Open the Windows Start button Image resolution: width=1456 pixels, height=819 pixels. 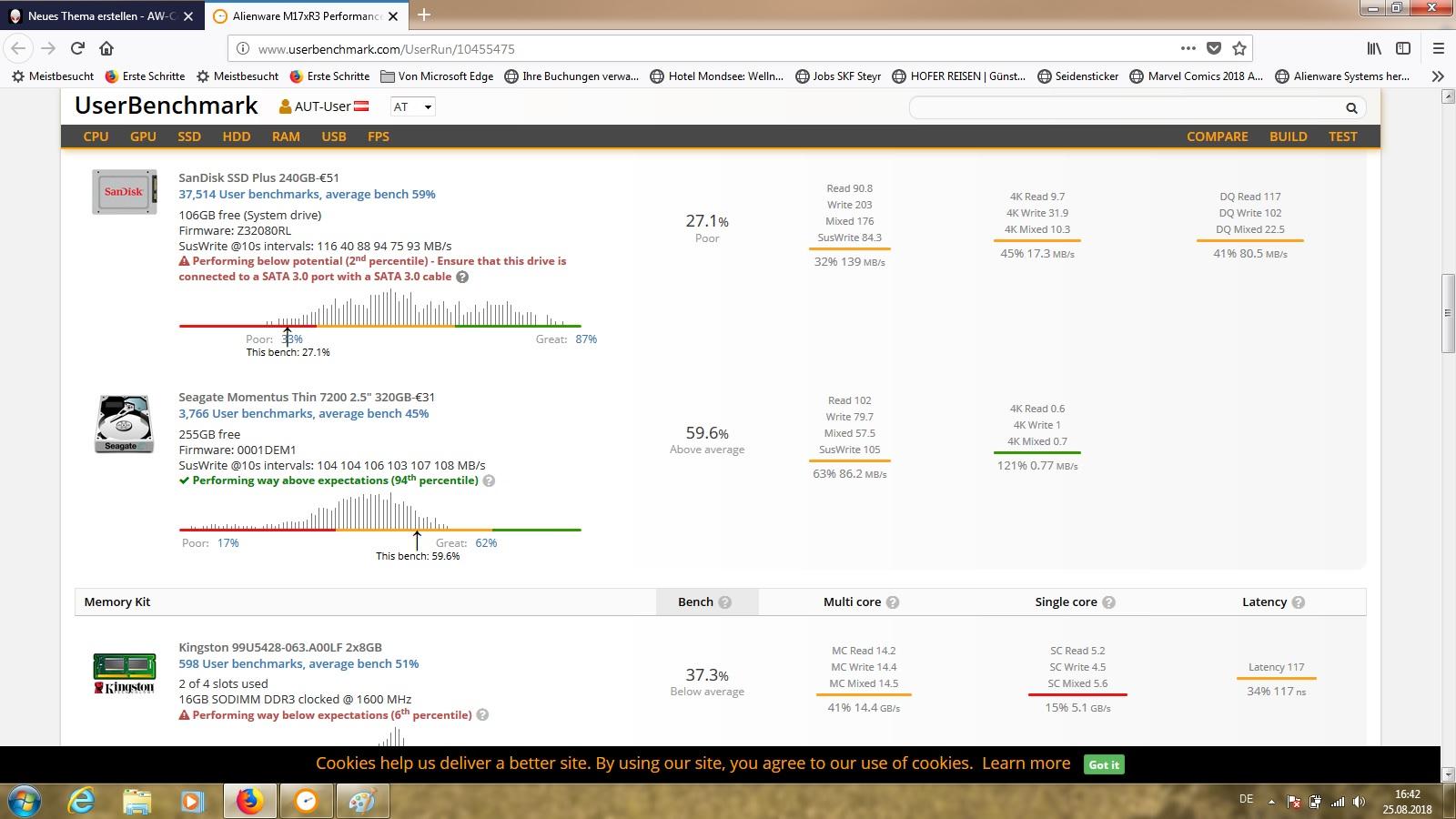24,801
